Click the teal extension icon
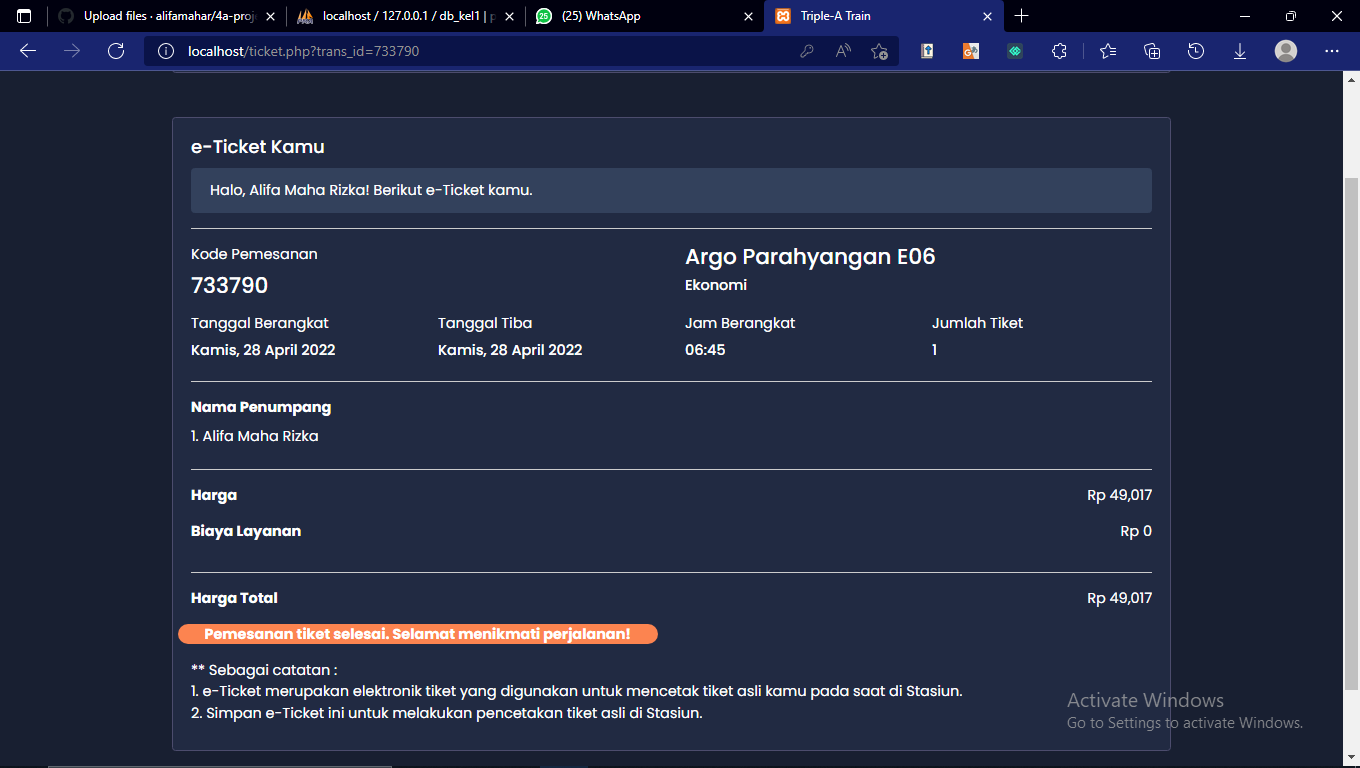 pyautogui.click(x=1014, y=50)
